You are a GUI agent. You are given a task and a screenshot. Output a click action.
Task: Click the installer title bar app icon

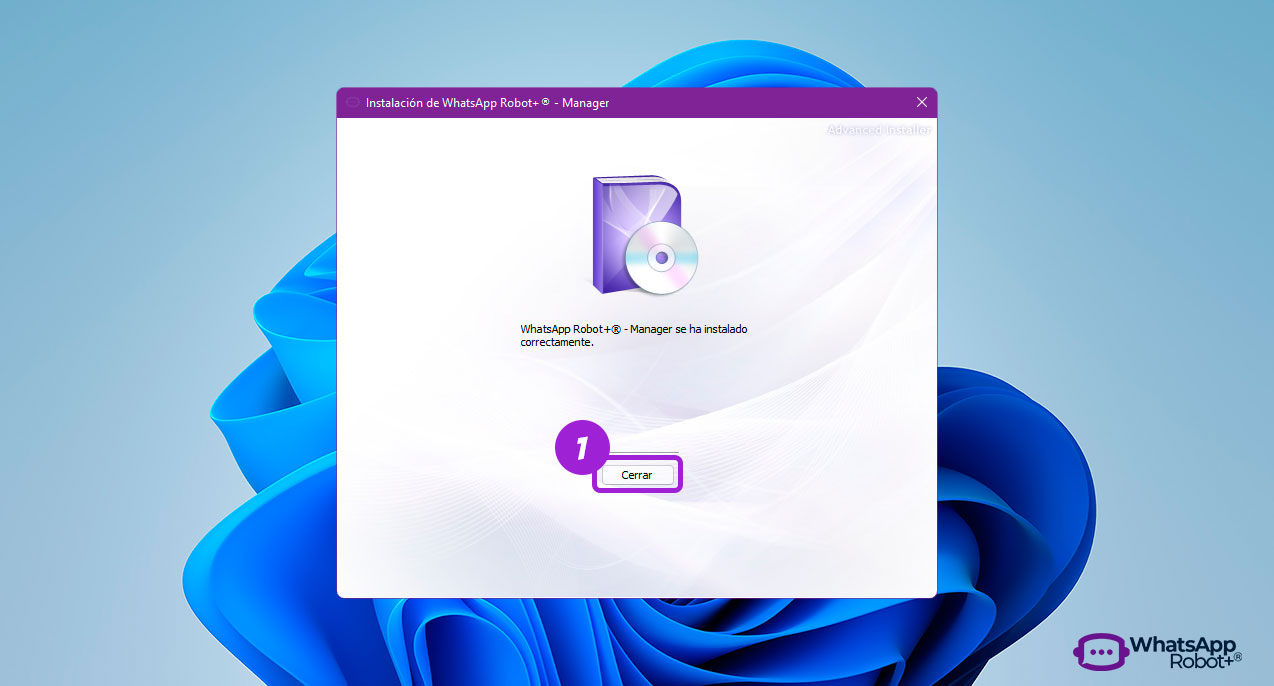[352, 102]
